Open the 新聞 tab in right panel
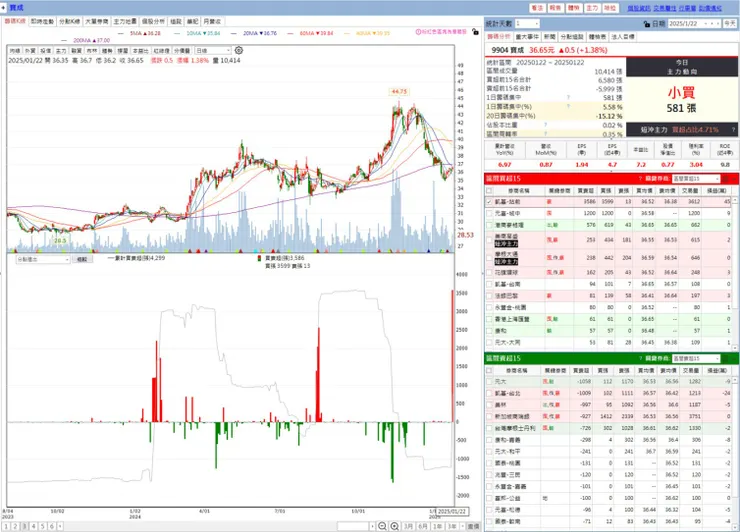The width and height of the screenshot is (740, 532). pyautogui.click(x=549, y=37)
